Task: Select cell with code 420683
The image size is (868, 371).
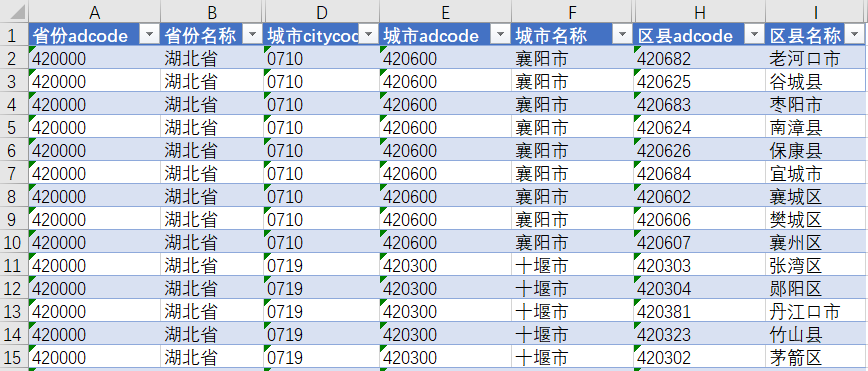Action: (700, 104)
